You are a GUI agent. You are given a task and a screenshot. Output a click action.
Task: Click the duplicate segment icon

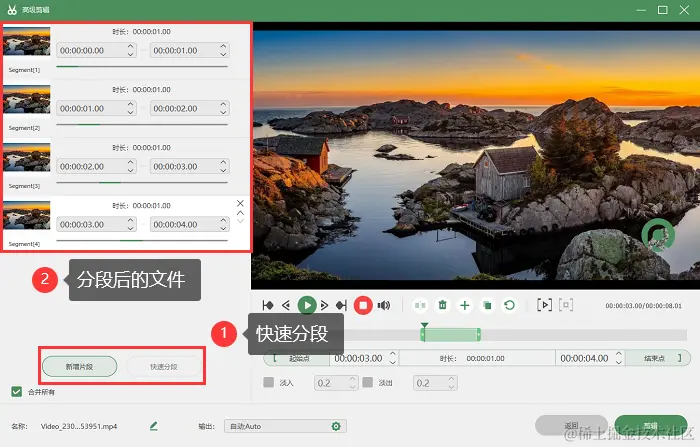[487, 305]
